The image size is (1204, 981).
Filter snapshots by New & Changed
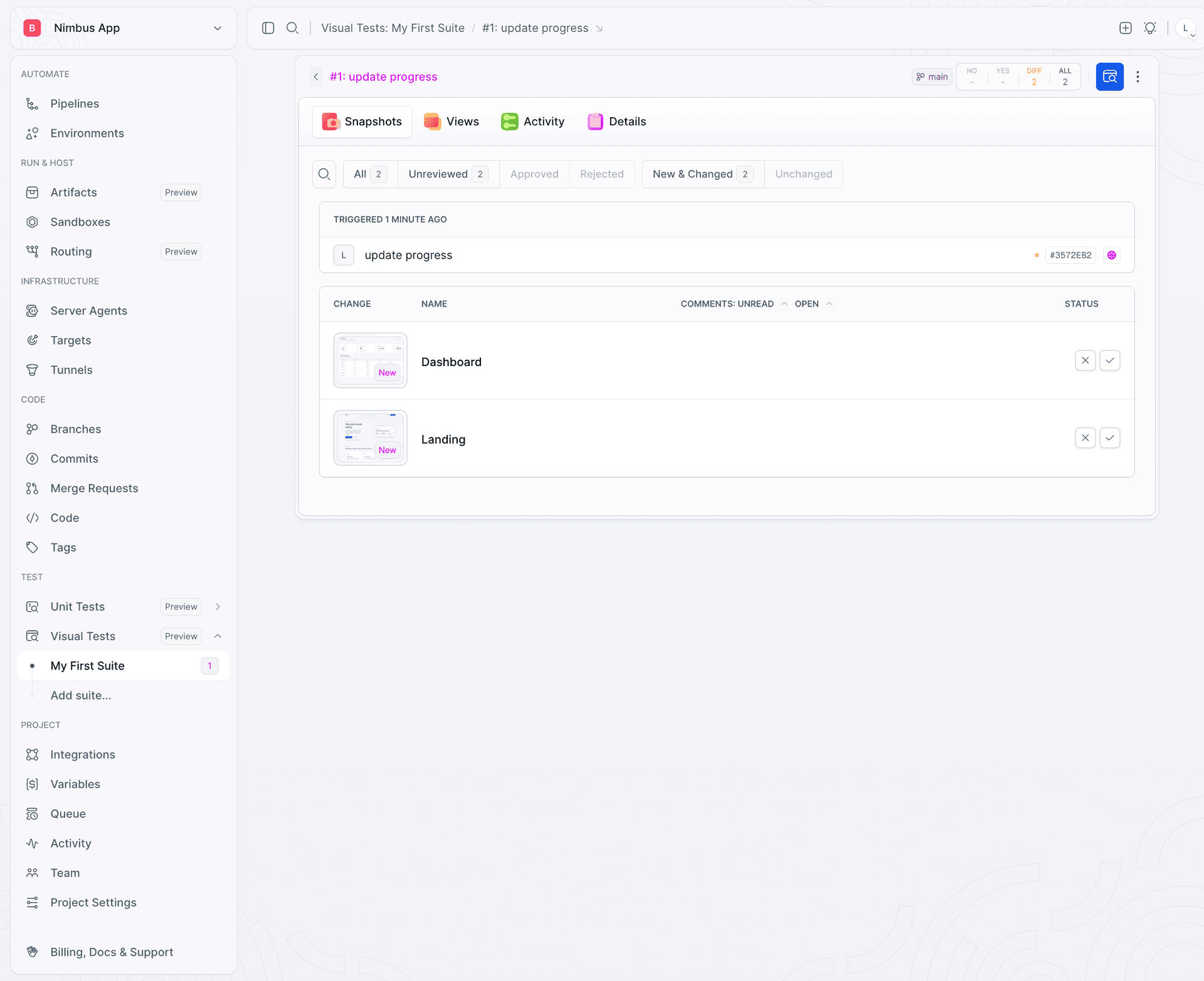(703, 174)
